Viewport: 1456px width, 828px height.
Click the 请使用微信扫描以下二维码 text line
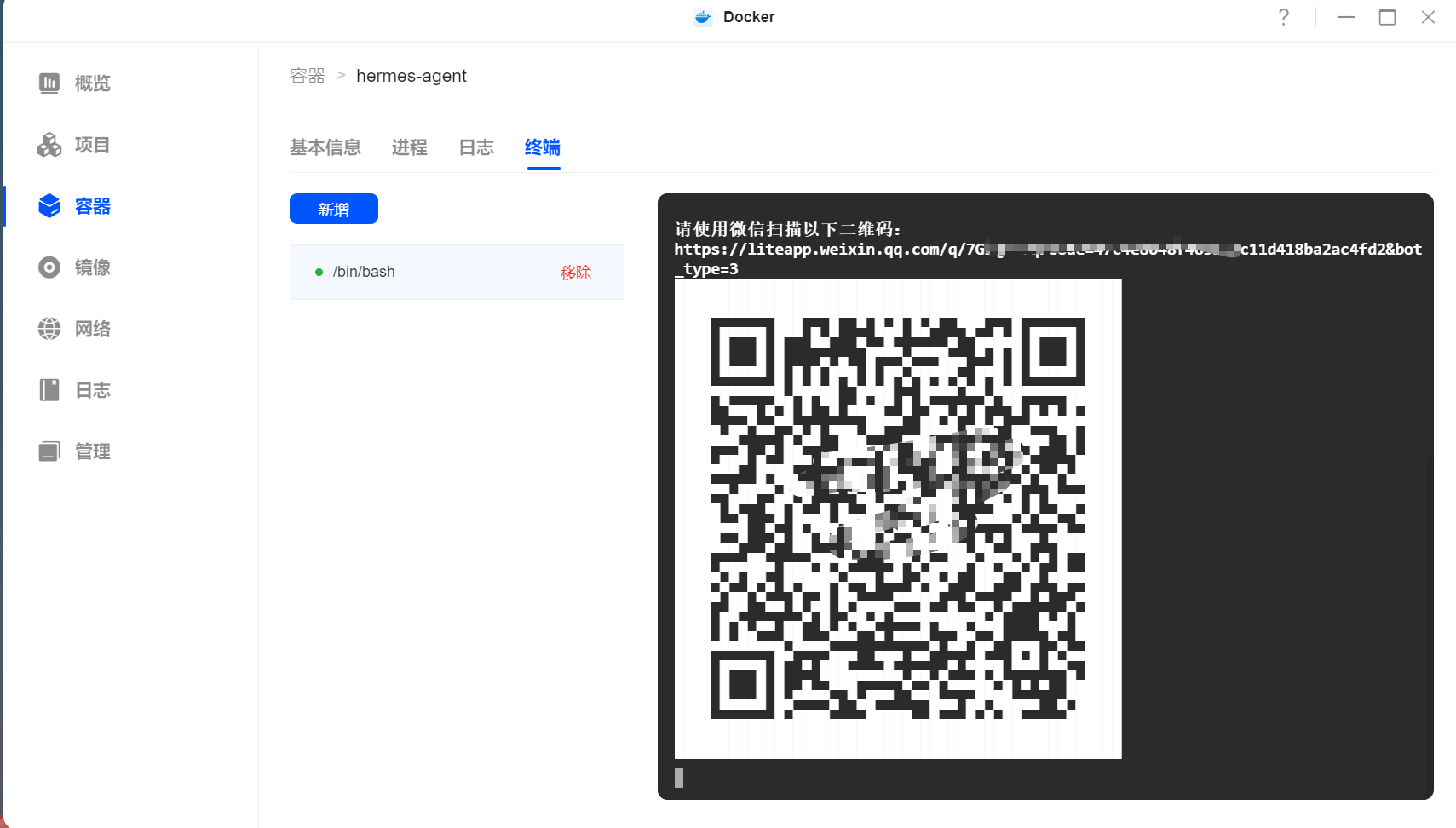pyautogui.click(x=788, y=229)
